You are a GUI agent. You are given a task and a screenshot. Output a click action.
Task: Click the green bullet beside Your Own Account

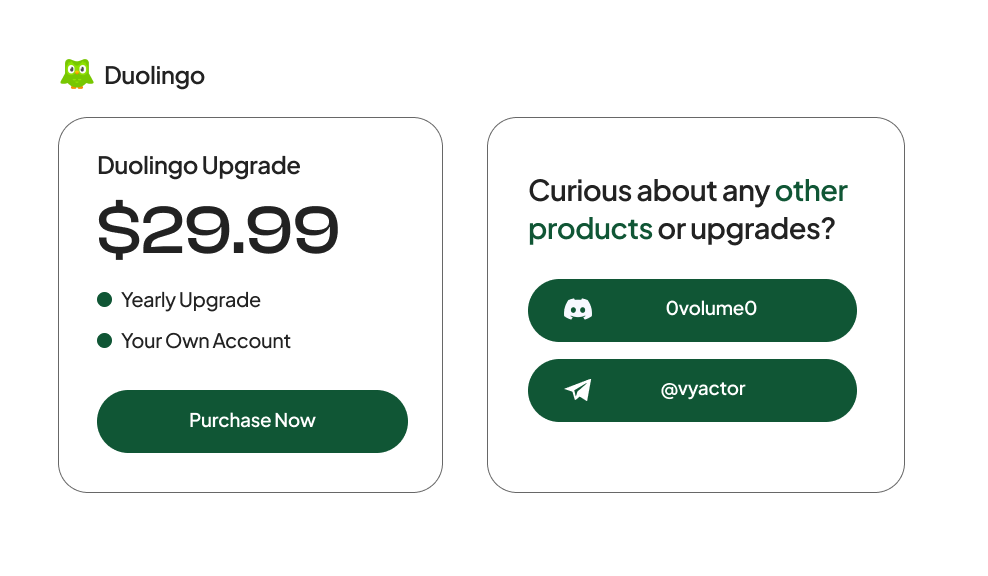[x=104, y=341]
